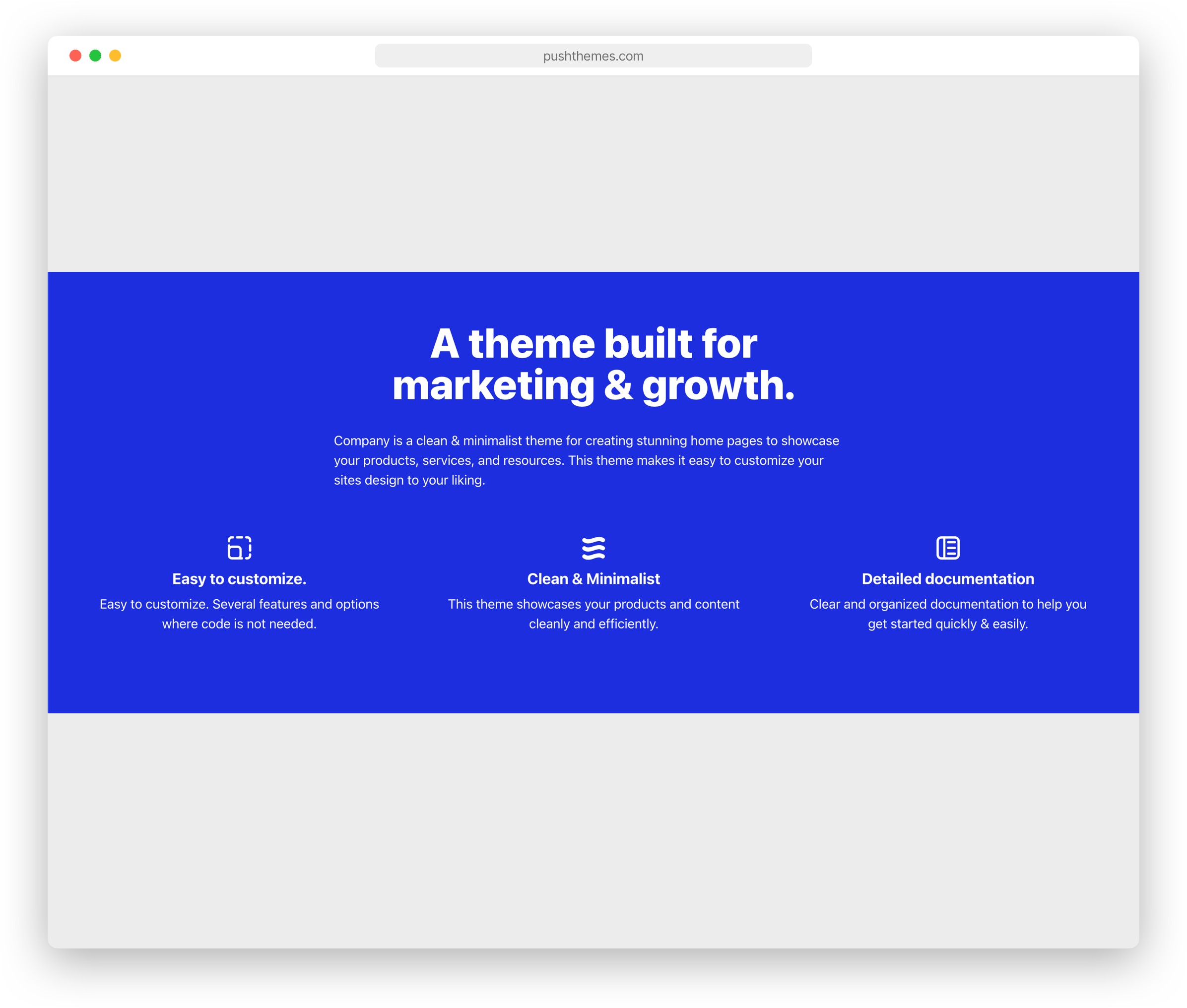
Task: Click the paragraph starting "Company is a clean & minimalist theme"
Action: coord(587,460)
